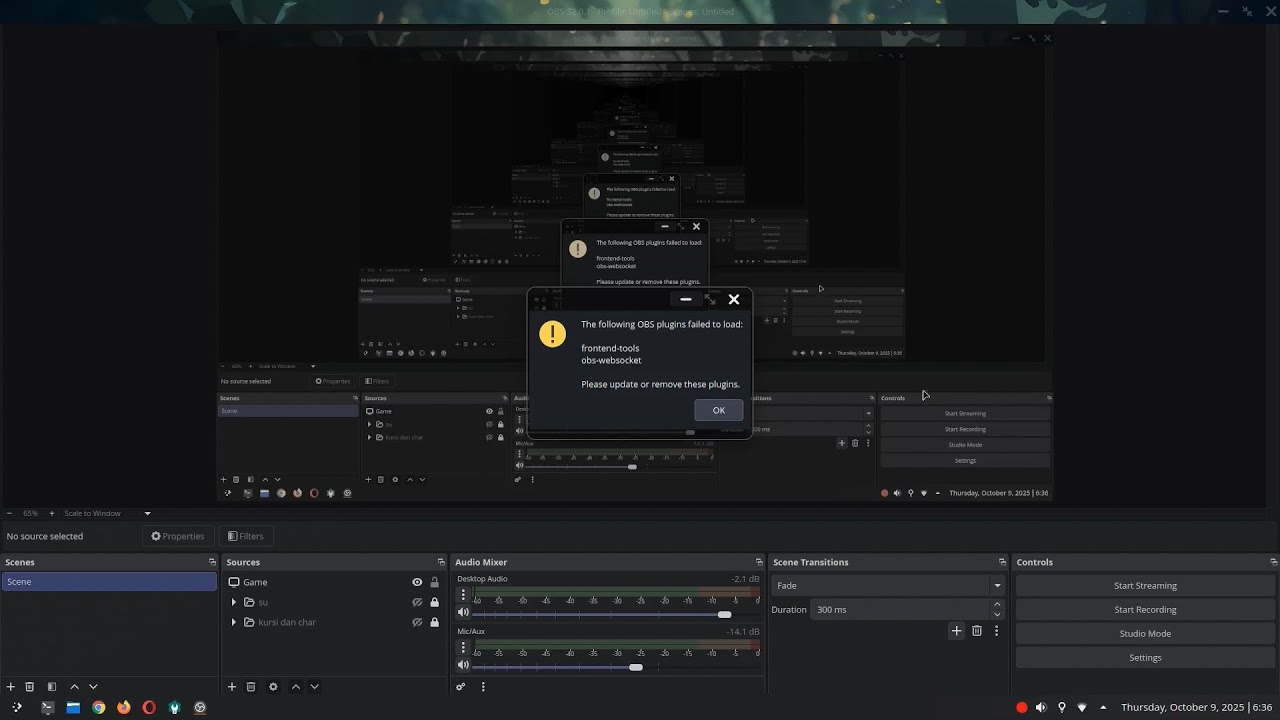The image size is (1280, 720).
Task: Decrease transition duration with down arrow
Action: click(997, 614)
